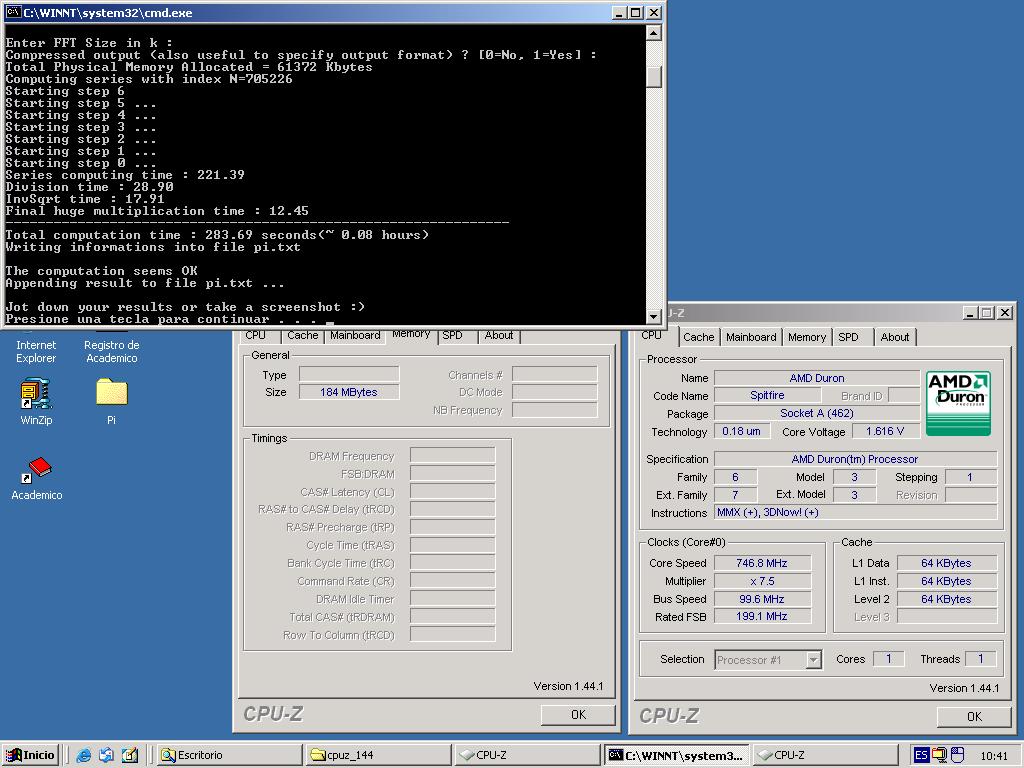Click the Core Voltage value 1.616 V
Screen dimensions: 1024x768
click(885, 431)
